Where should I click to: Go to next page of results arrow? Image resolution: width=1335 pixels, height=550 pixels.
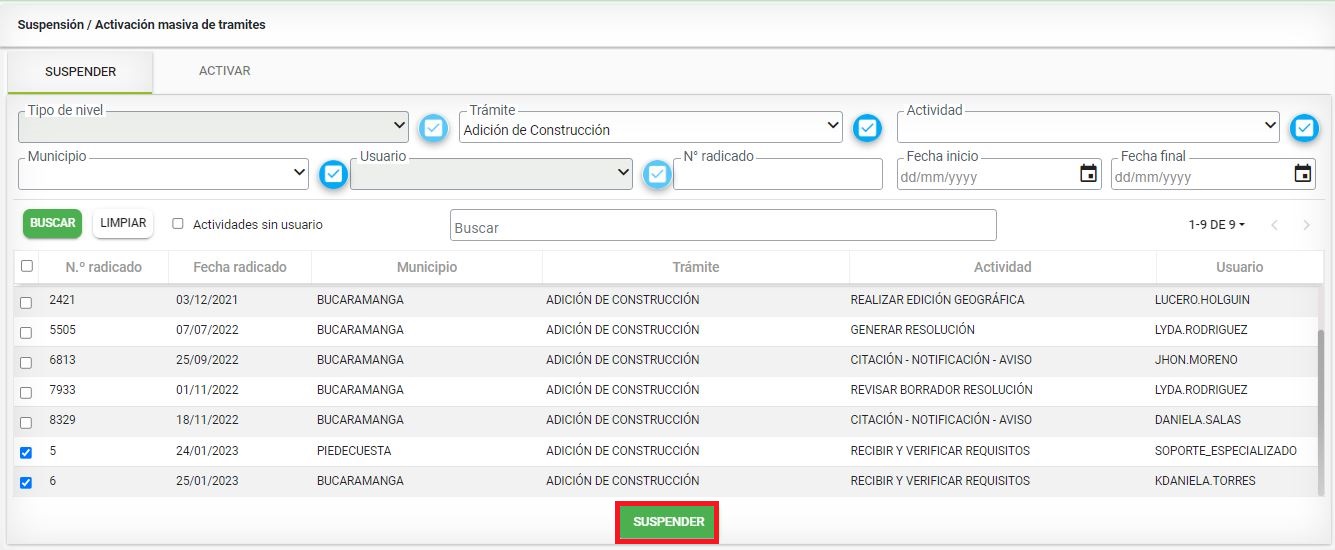(x=1306, y=225)
